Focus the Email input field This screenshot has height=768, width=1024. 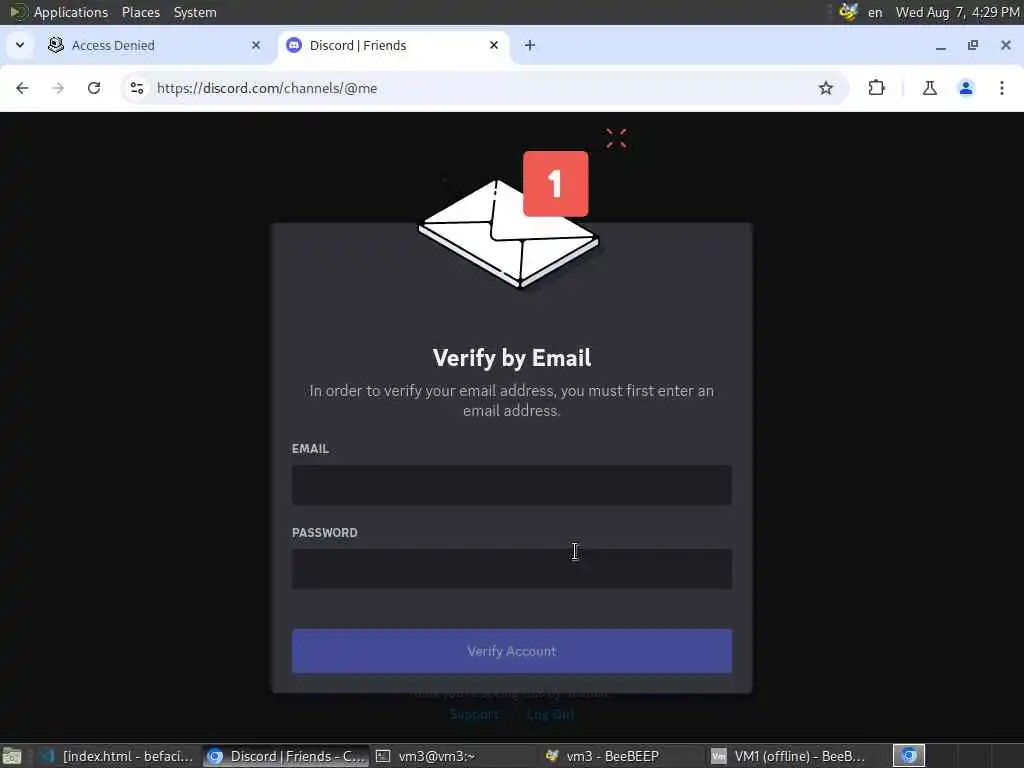point(512,485)
